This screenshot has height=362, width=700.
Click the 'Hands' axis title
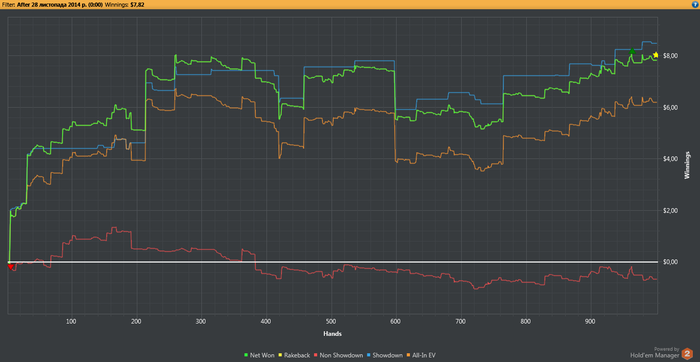(332, 333)
